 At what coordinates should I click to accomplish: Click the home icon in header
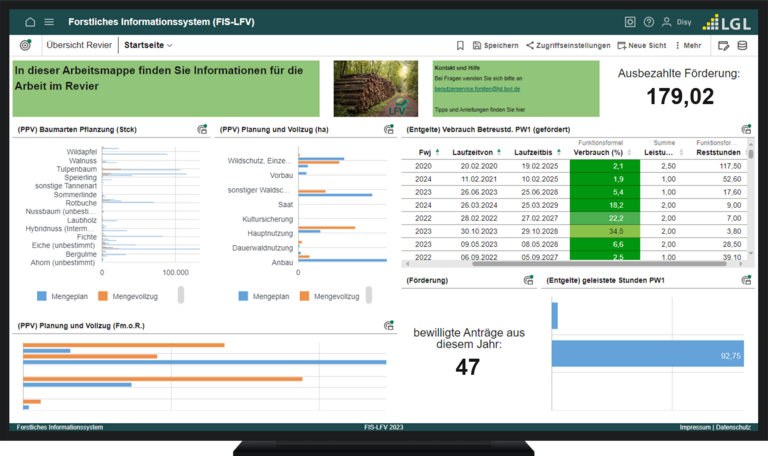(x=30, y=21)
